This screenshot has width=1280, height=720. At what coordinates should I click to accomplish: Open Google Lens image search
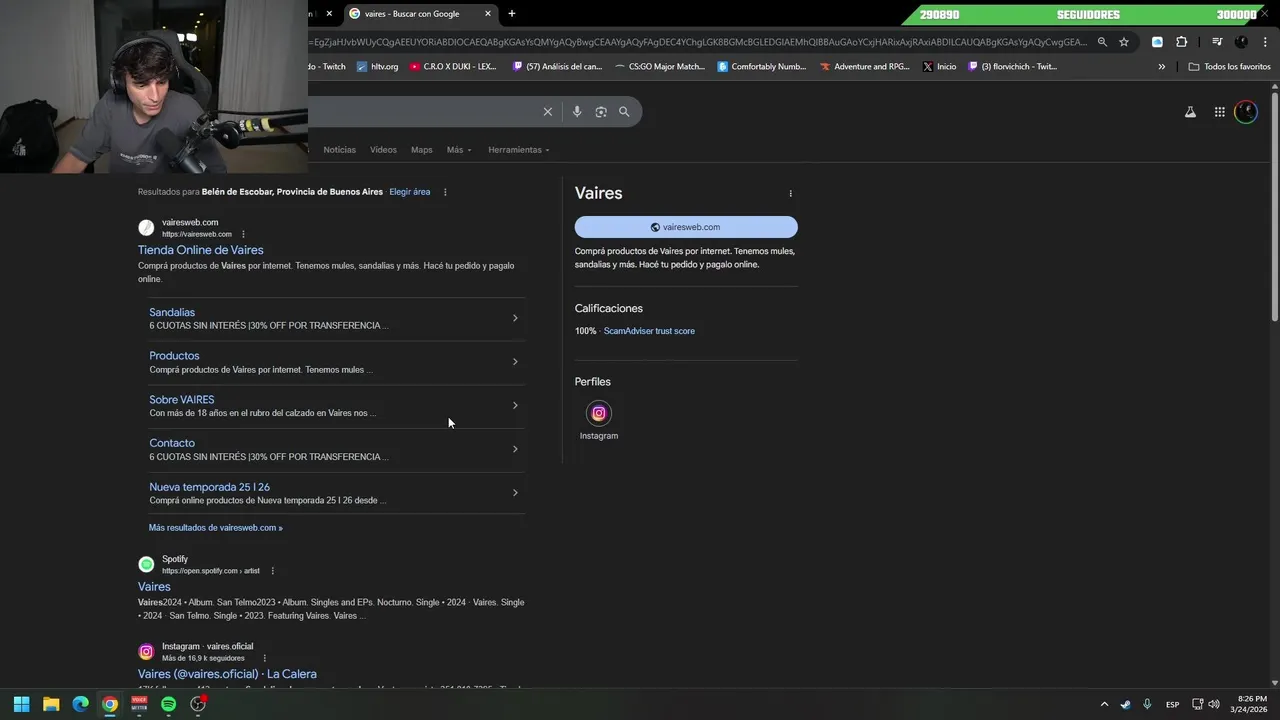coord(601,112)
